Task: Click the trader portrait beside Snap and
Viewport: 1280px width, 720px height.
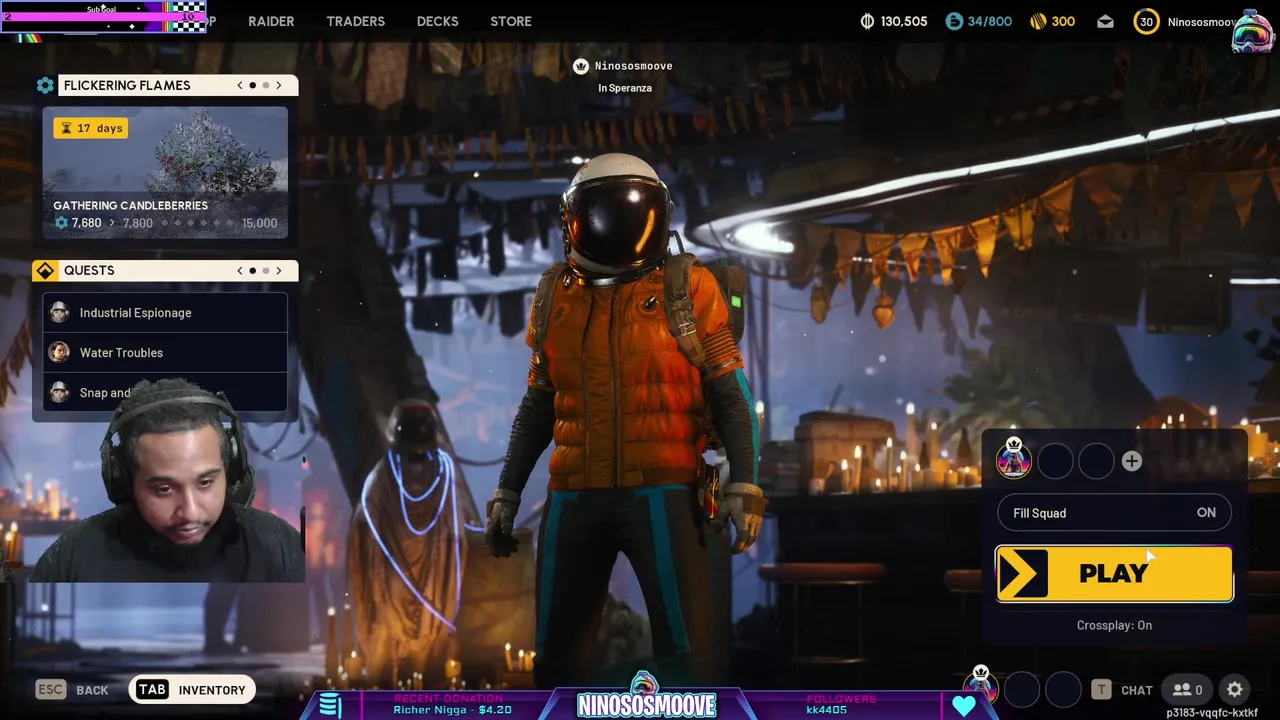Action: [60, 392]
